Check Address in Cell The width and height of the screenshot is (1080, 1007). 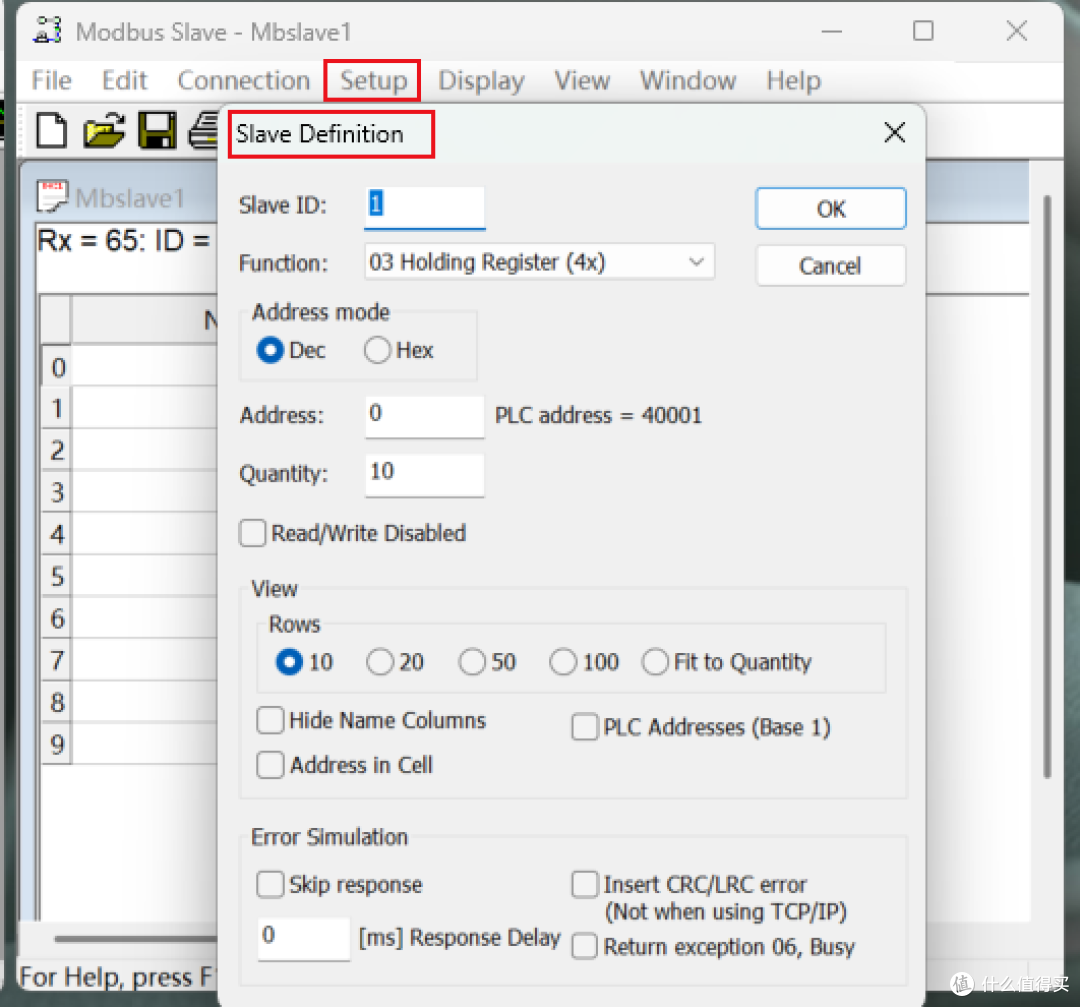(270, 765)
